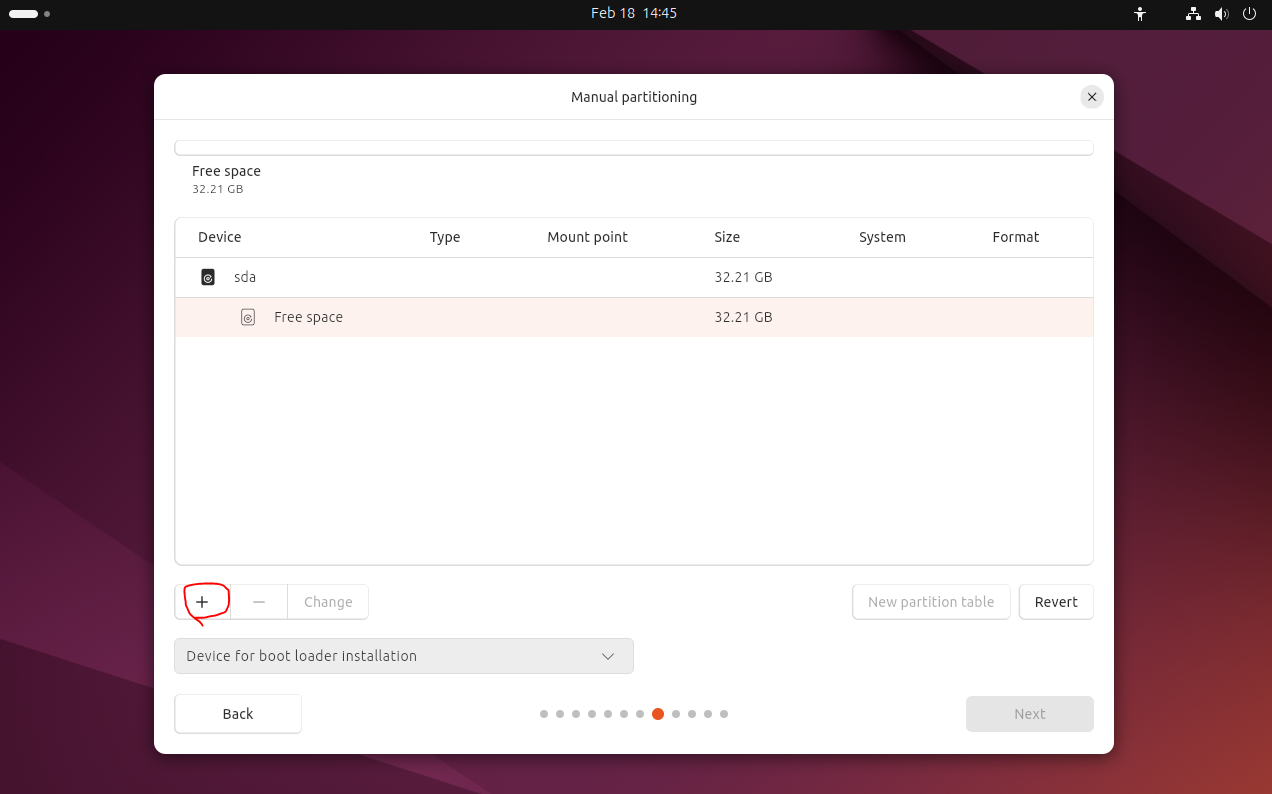
Task: Click the System column header
Action: [882, 237]
